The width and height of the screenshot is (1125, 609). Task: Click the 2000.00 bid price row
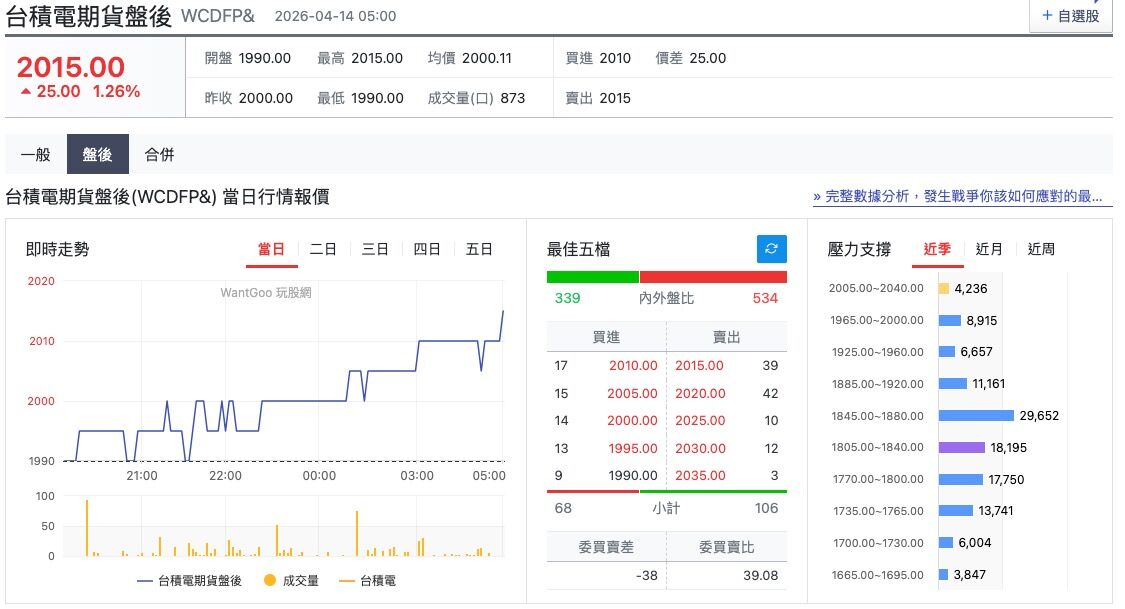(632, 421)
